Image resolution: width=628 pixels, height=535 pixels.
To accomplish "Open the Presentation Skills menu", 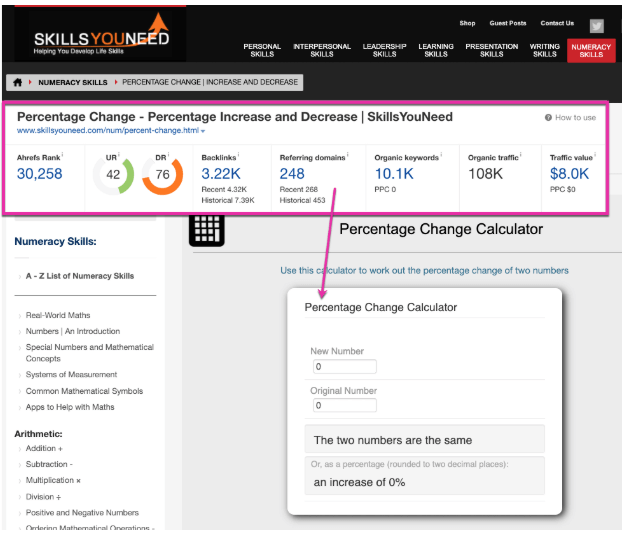I will click(492, 50).
